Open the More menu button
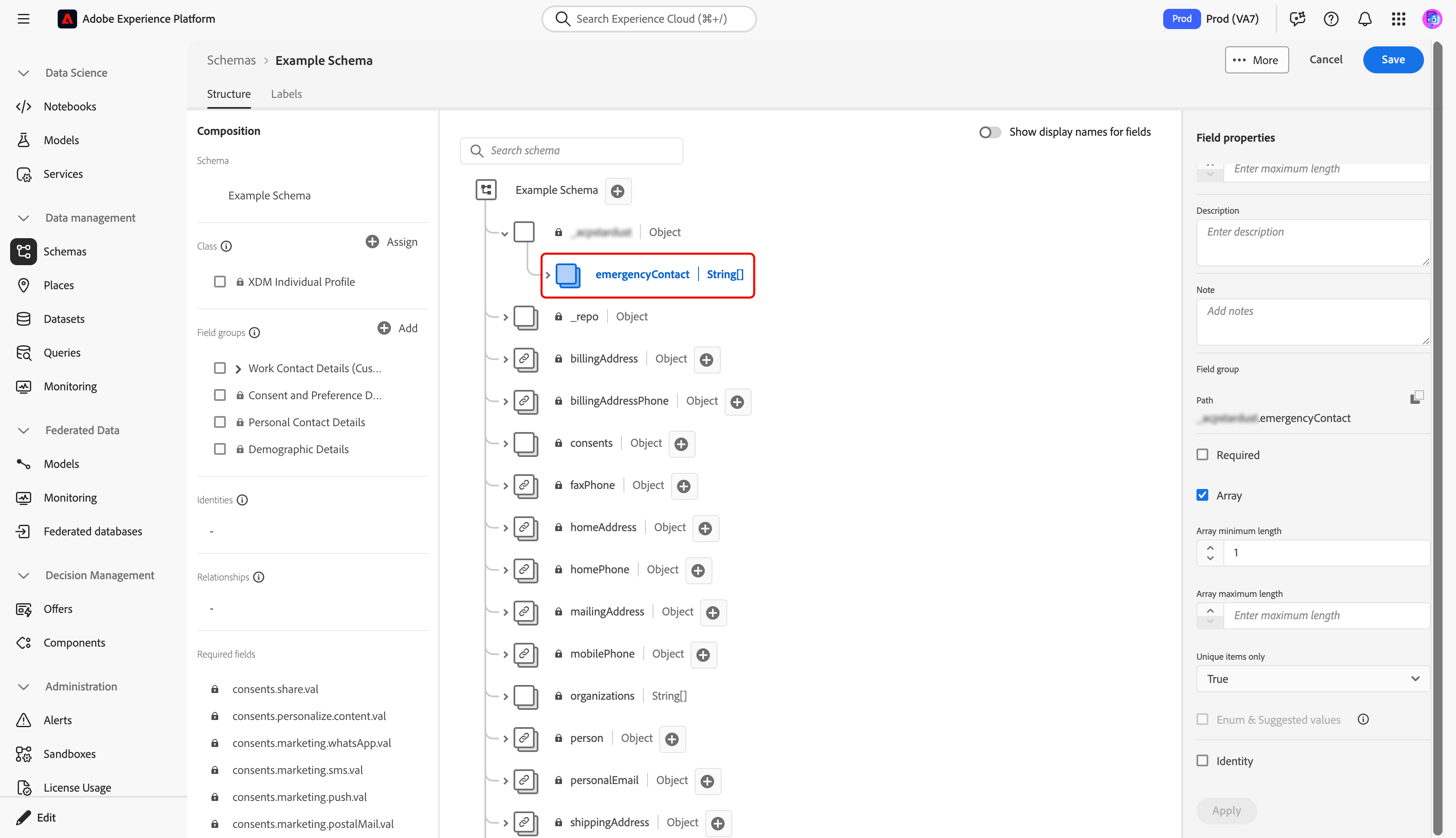 pyautogui.click(x=1256, y=60)
